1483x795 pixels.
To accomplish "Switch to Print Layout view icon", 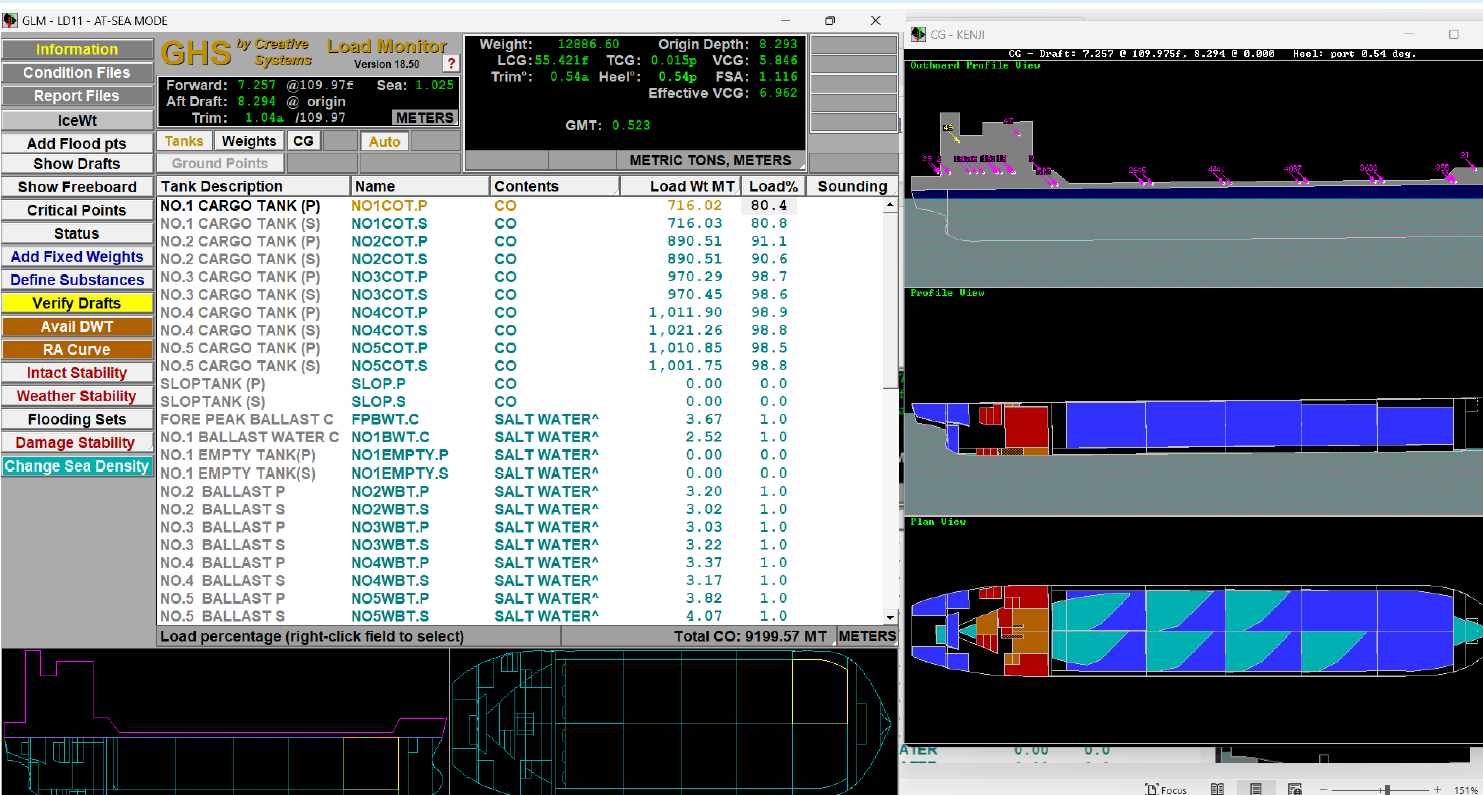I will pos(1256,789).
